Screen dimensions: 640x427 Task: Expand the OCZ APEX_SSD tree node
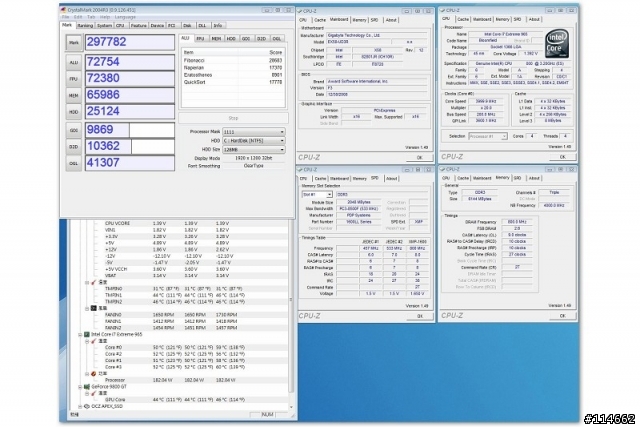(80, 406)
